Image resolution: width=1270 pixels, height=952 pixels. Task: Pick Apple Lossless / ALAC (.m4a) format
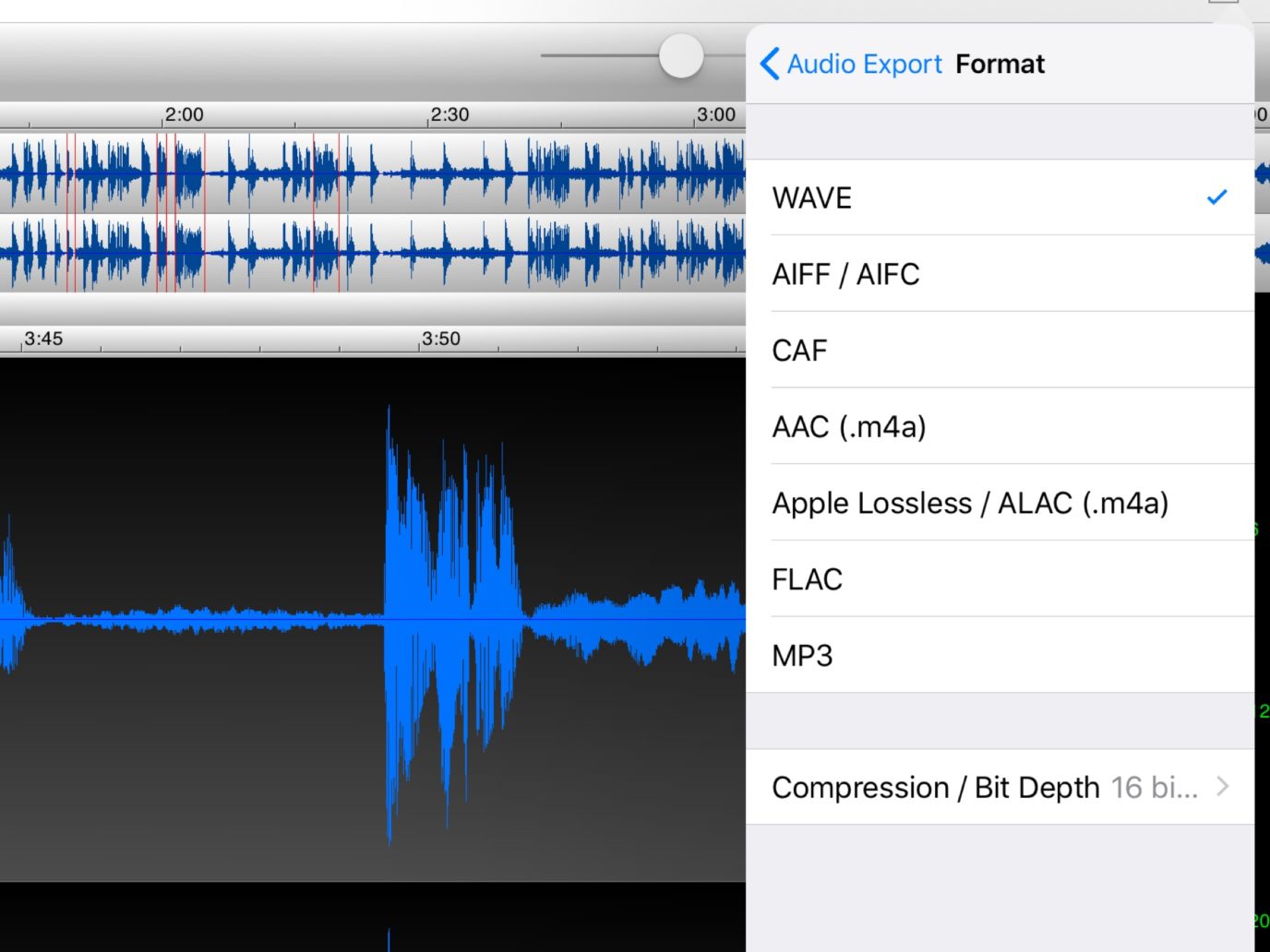click(x=969, y=503)
